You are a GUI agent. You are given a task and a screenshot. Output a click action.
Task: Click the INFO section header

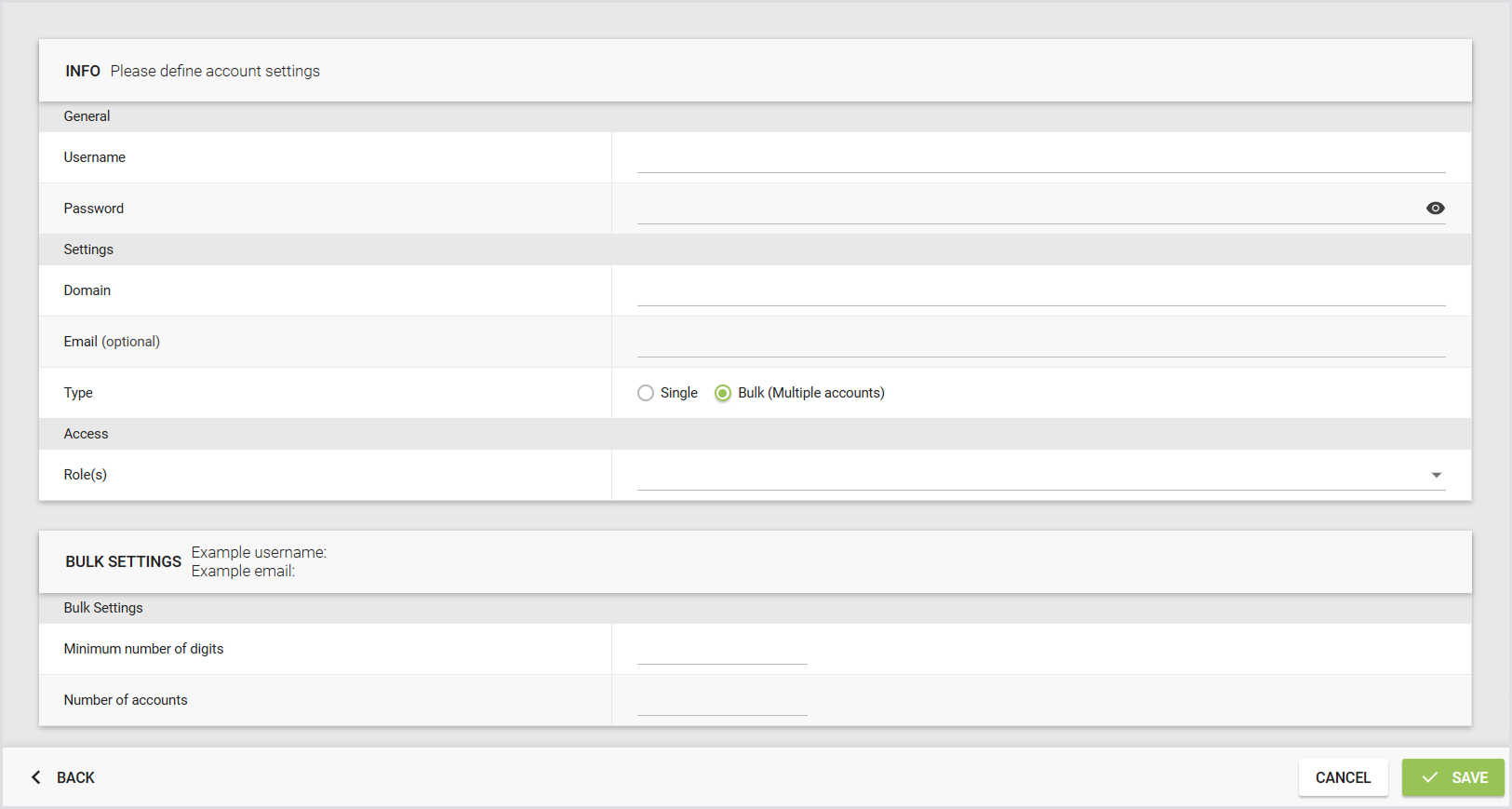coord(83,71)
